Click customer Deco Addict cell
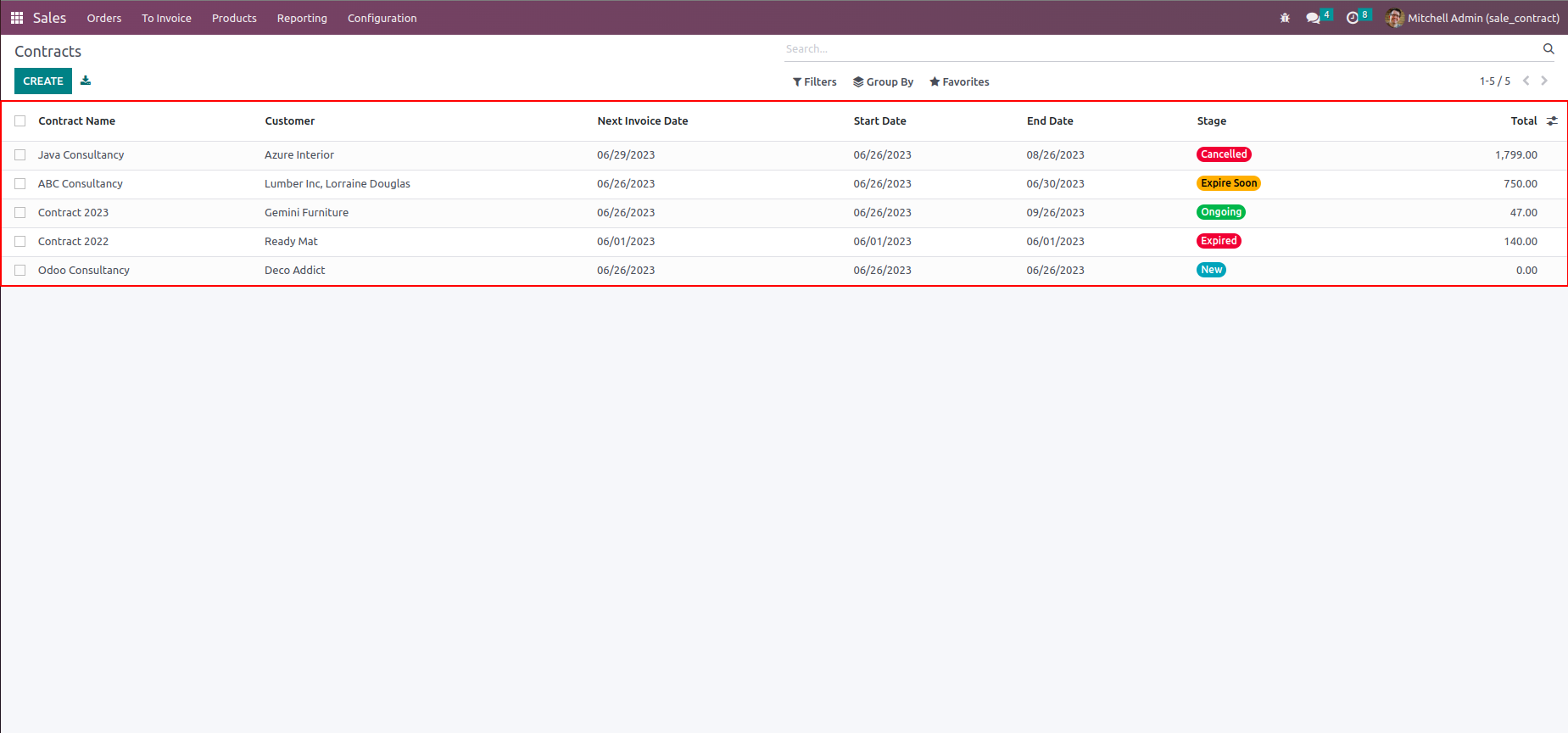1568x733 pixels. point(295,271)
